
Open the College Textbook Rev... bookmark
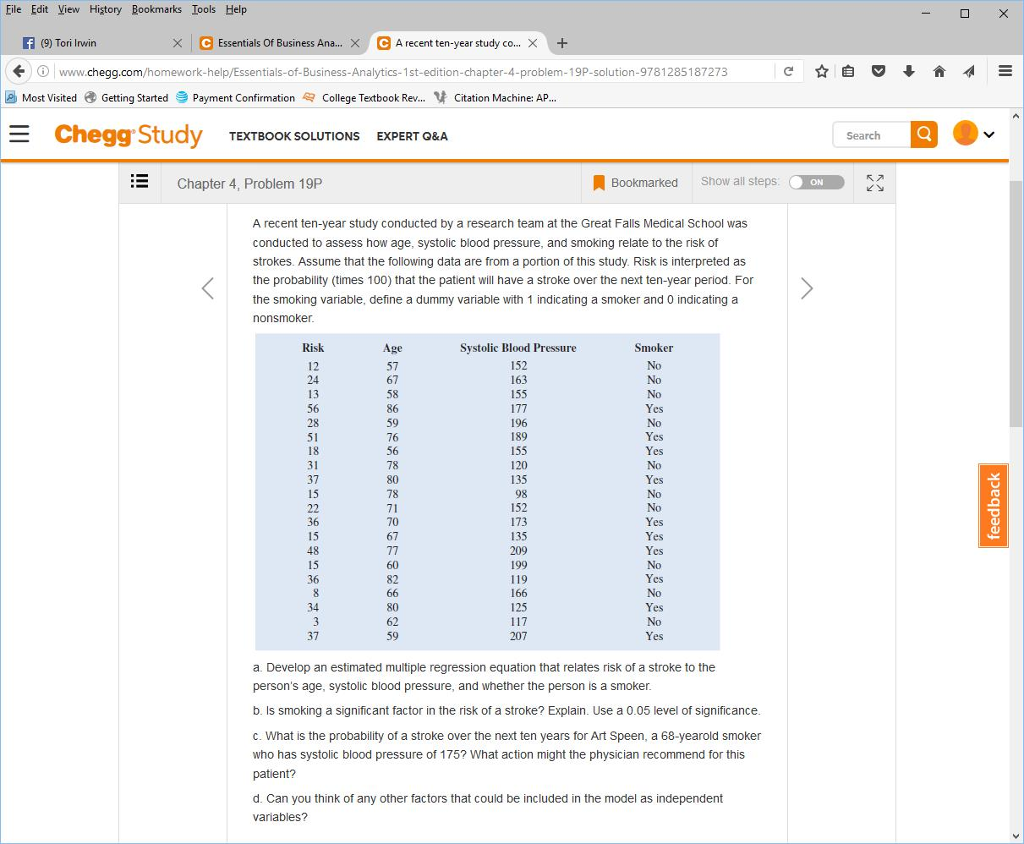coord(364,97)
